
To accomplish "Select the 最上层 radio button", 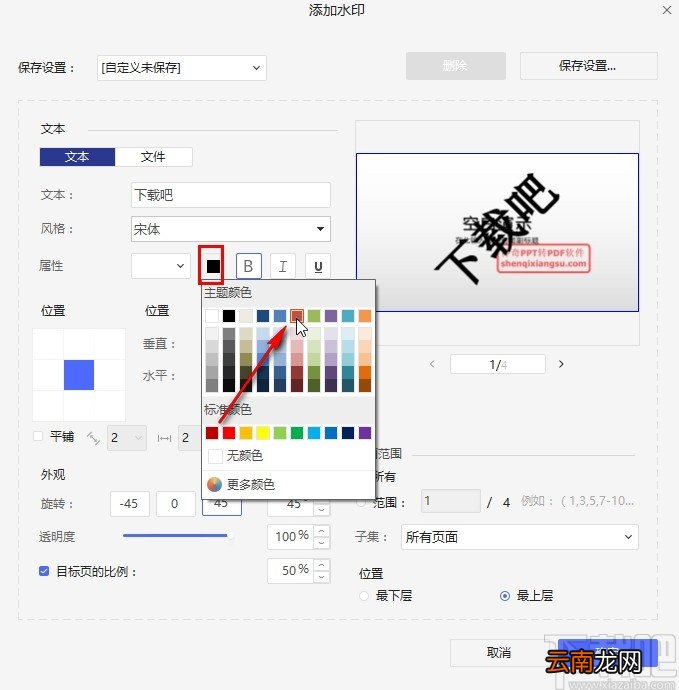I will click(505, 596).
